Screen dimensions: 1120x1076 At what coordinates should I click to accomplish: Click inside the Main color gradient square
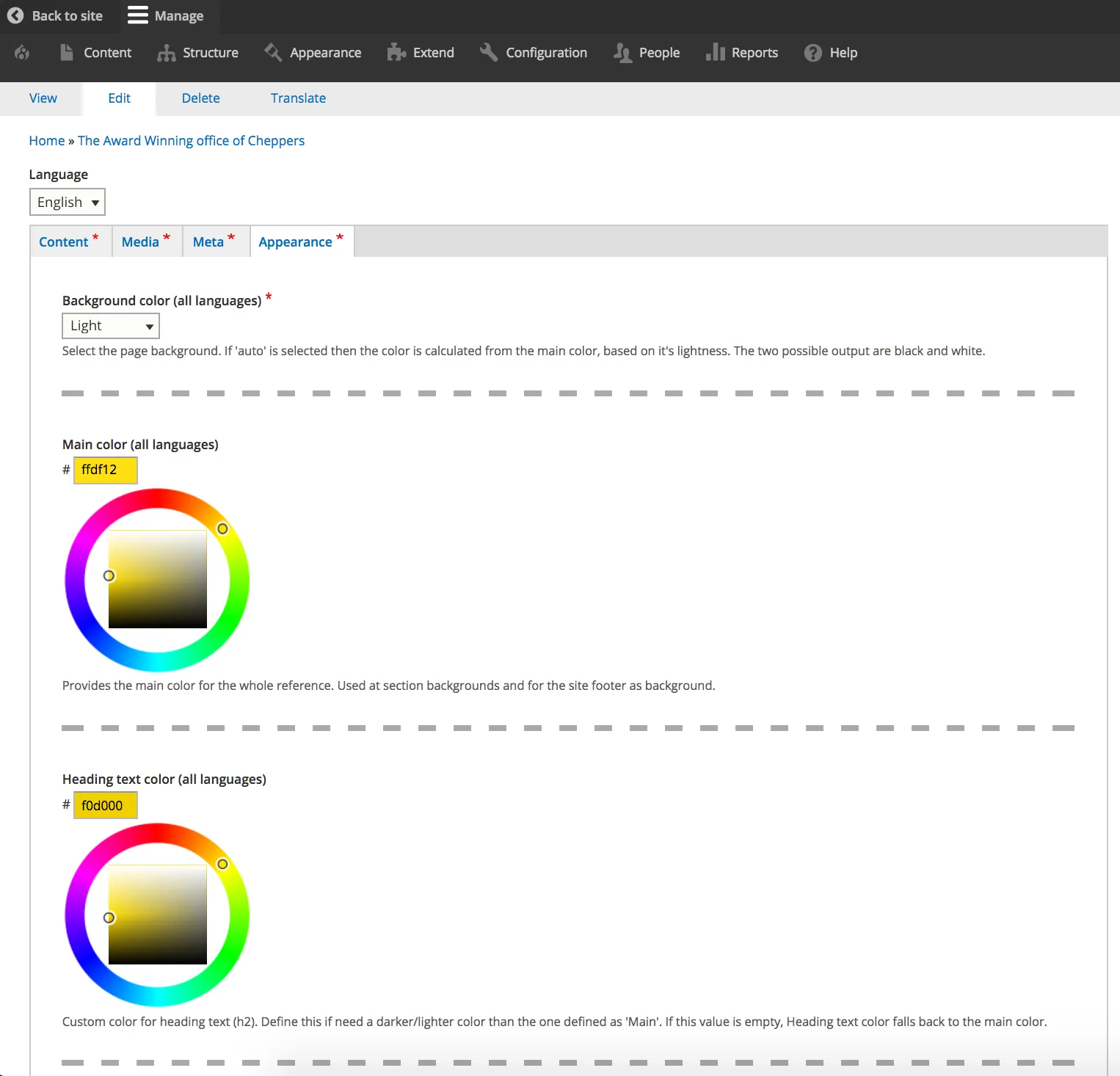158,579
